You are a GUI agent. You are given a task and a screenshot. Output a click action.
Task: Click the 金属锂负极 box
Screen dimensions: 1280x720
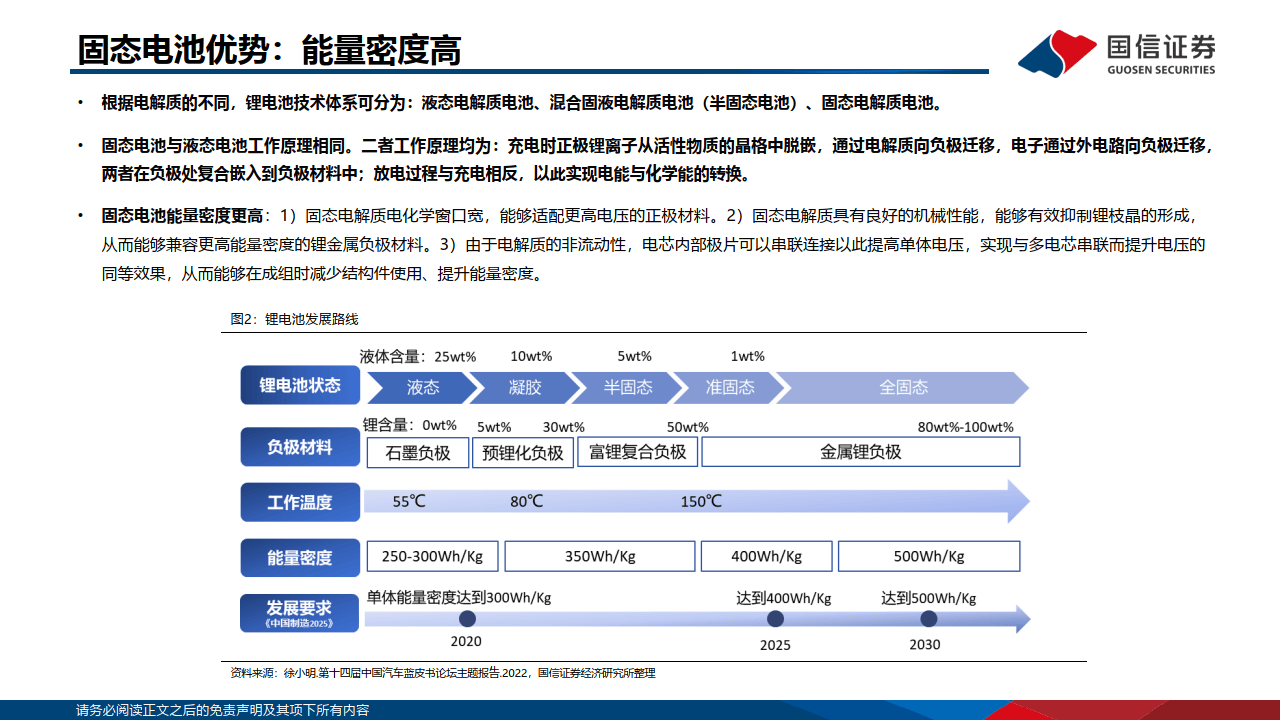[x=860, y=452]
